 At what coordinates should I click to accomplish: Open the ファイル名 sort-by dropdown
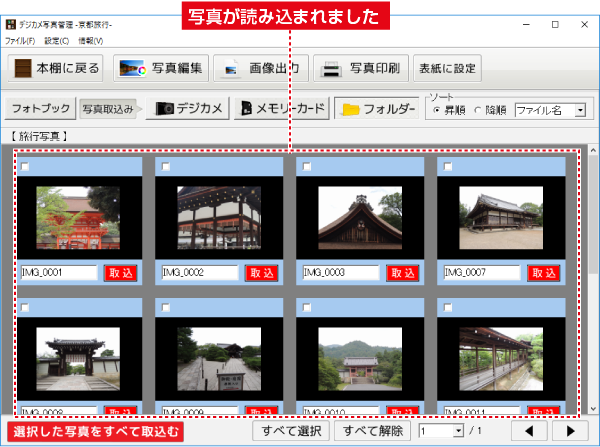point(549,109)
